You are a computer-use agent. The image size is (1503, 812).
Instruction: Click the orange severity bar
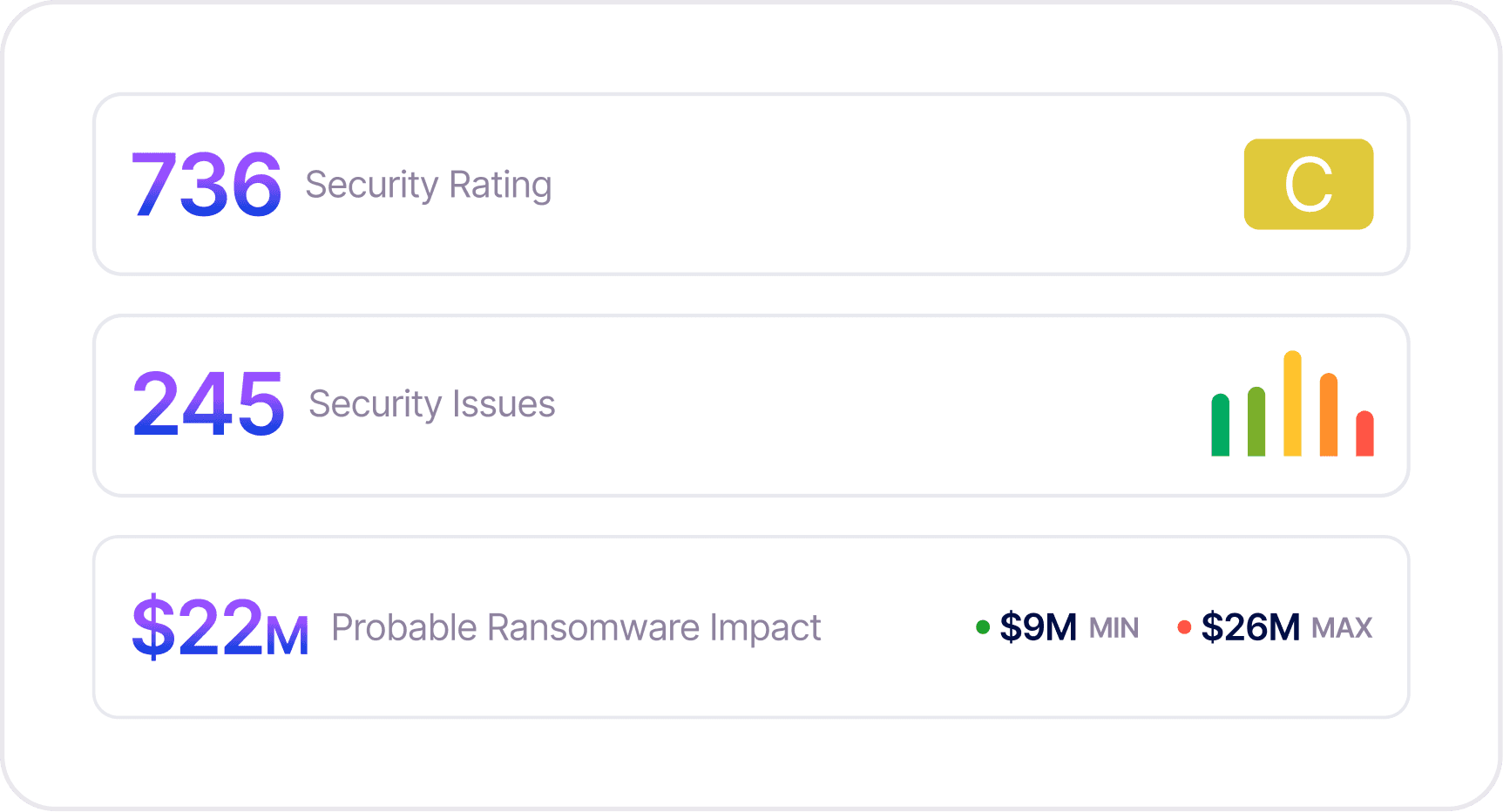1328,414
